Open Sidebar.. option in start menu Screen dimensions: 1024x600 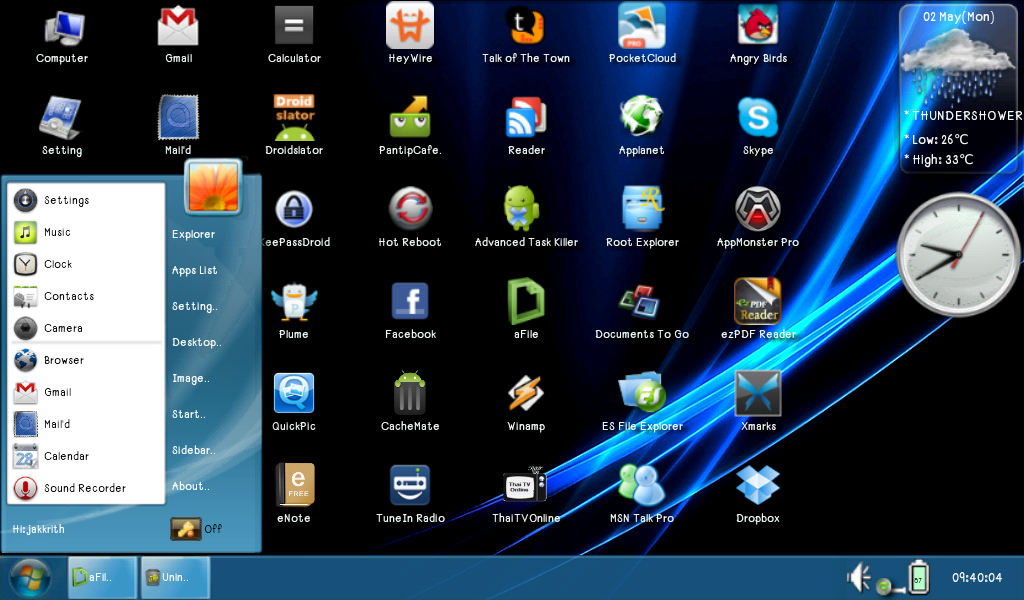(x=193, y=450)
